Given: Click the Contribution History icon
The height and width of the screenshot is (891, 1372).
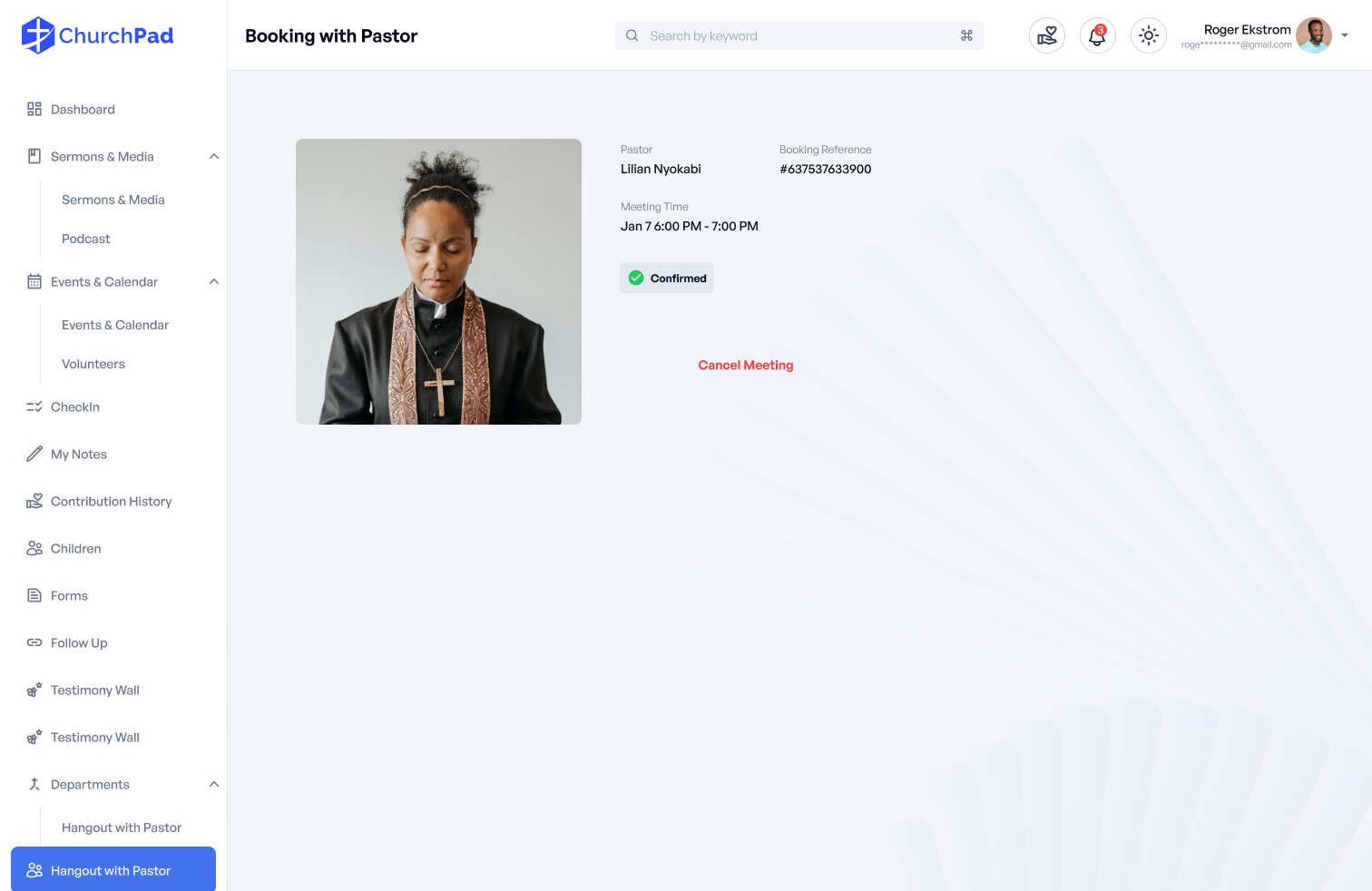Looking at the screenshot, I should point(34,501).
